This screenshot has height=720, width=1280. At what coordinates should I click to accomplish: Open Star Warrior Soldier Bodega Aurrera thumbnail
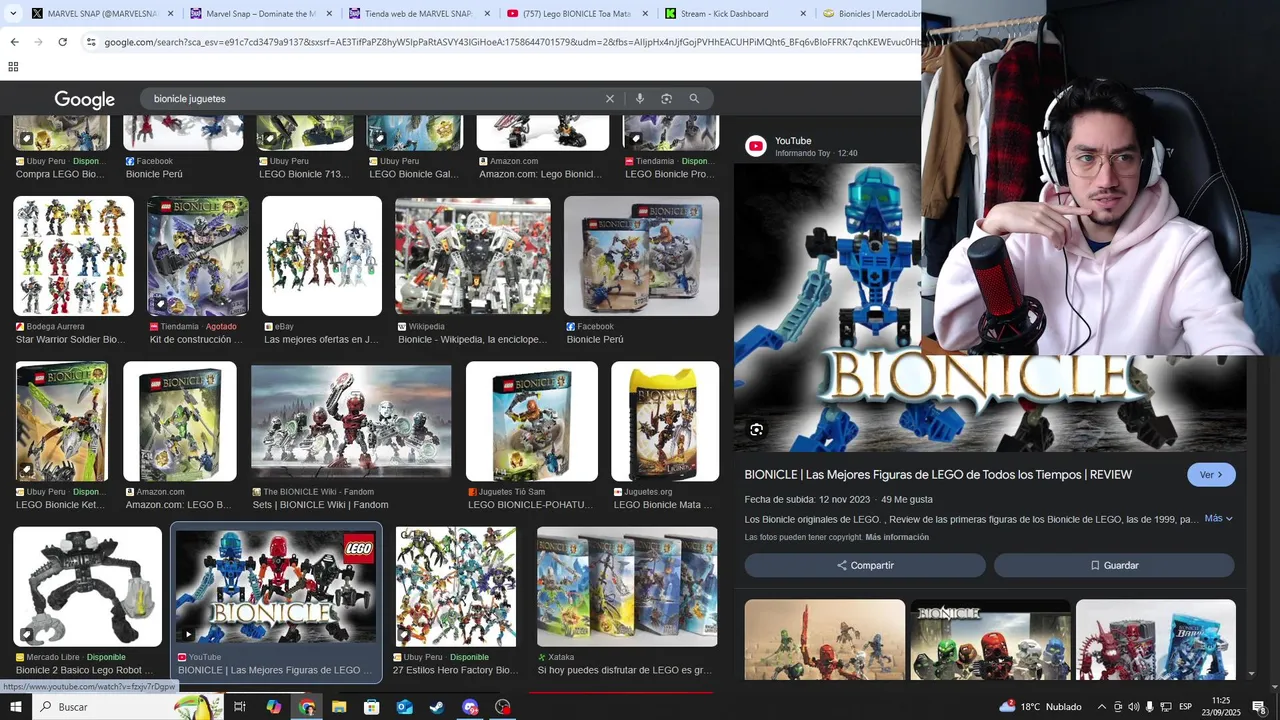74,256
